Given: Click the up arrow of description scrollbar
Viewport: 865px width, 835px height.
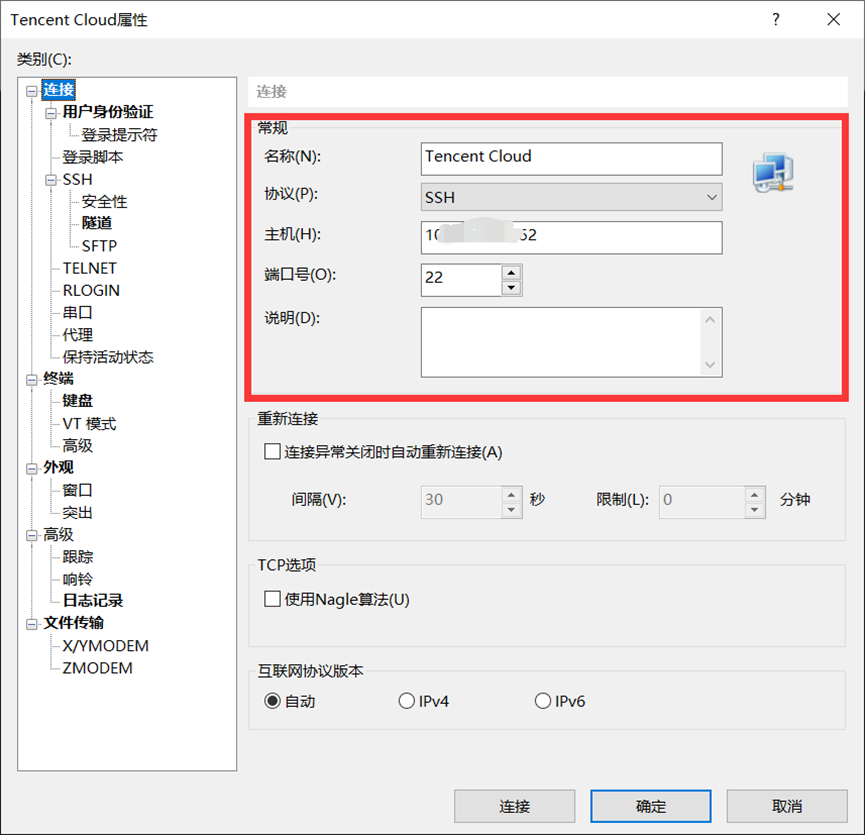Looking at the screenshot, I should pyautogui.click(x=710, y=320).
